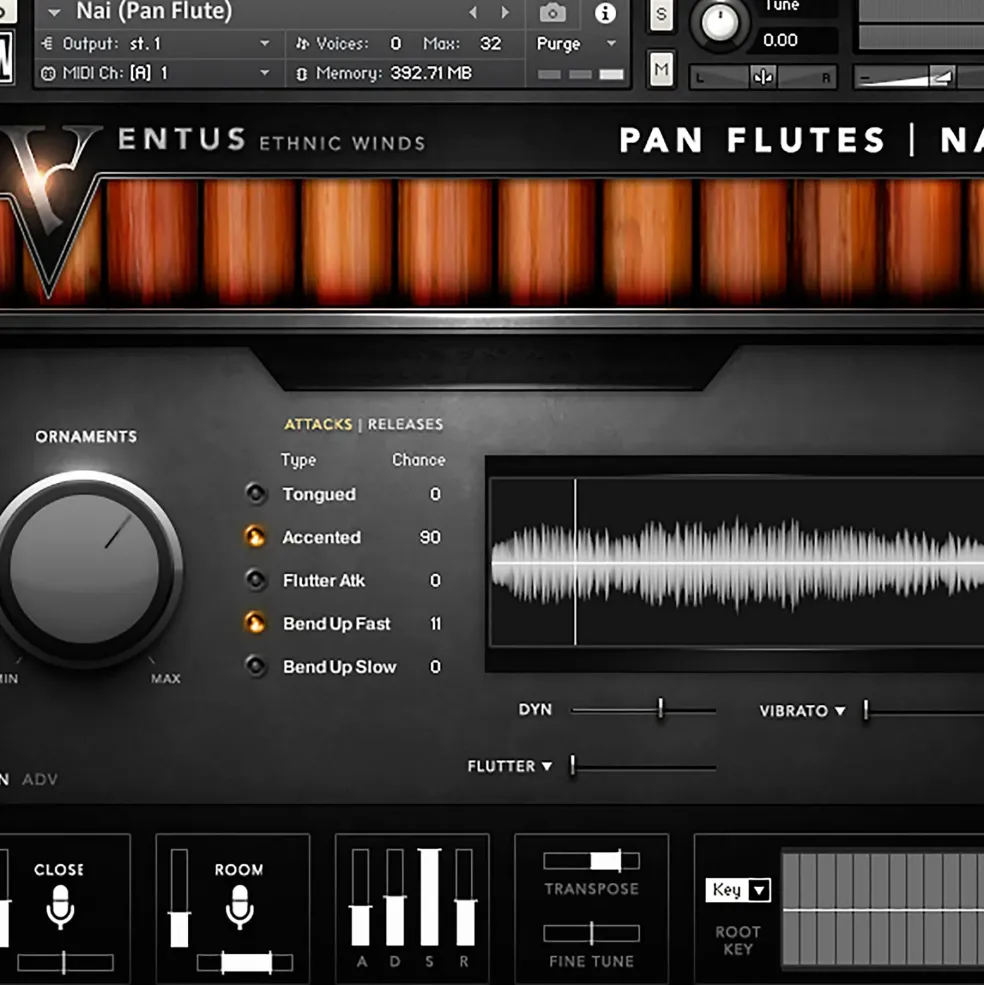Click Flutter Atk chance value 0

(x=435, y=580)
